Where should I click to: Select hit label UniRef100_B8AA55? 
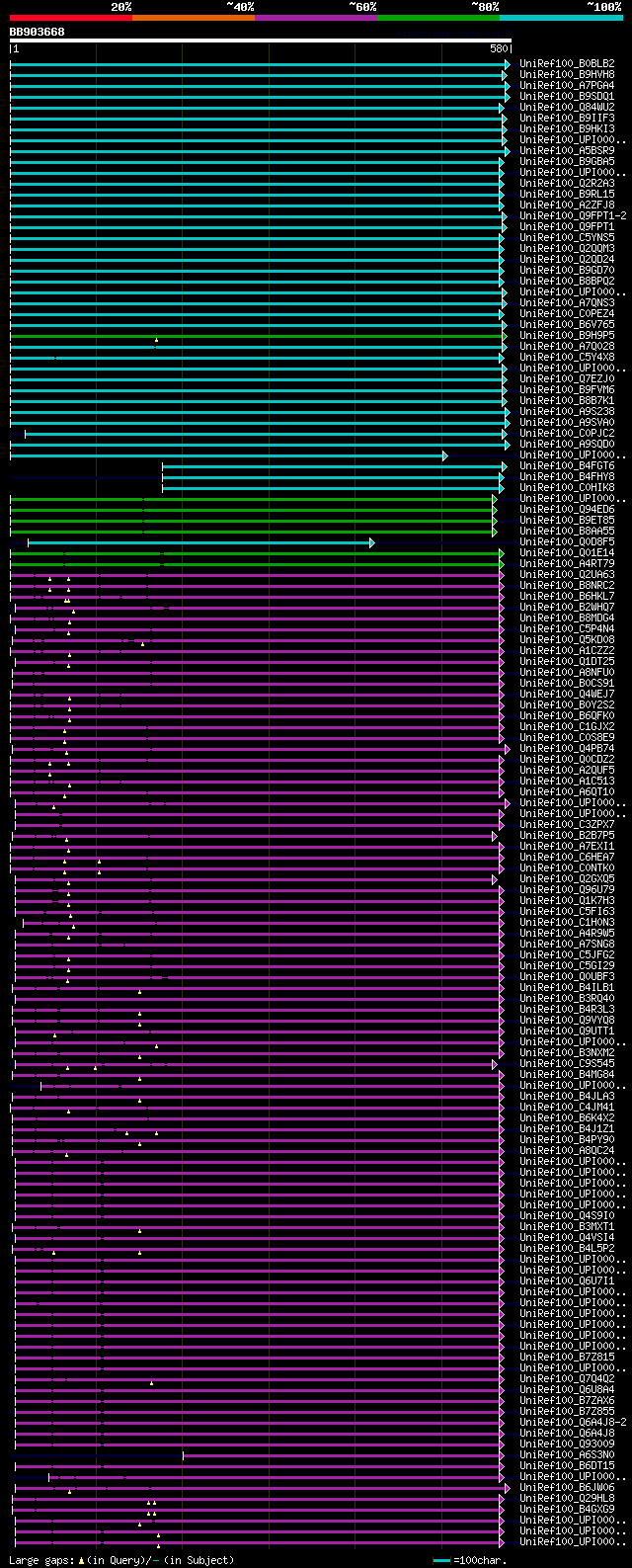point(567,531)
